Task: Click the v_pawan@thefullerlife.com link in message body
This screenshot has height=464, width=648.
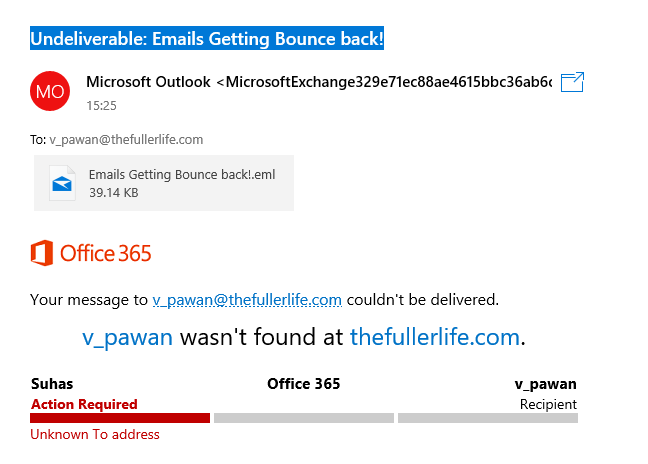Action: point(247,299)
